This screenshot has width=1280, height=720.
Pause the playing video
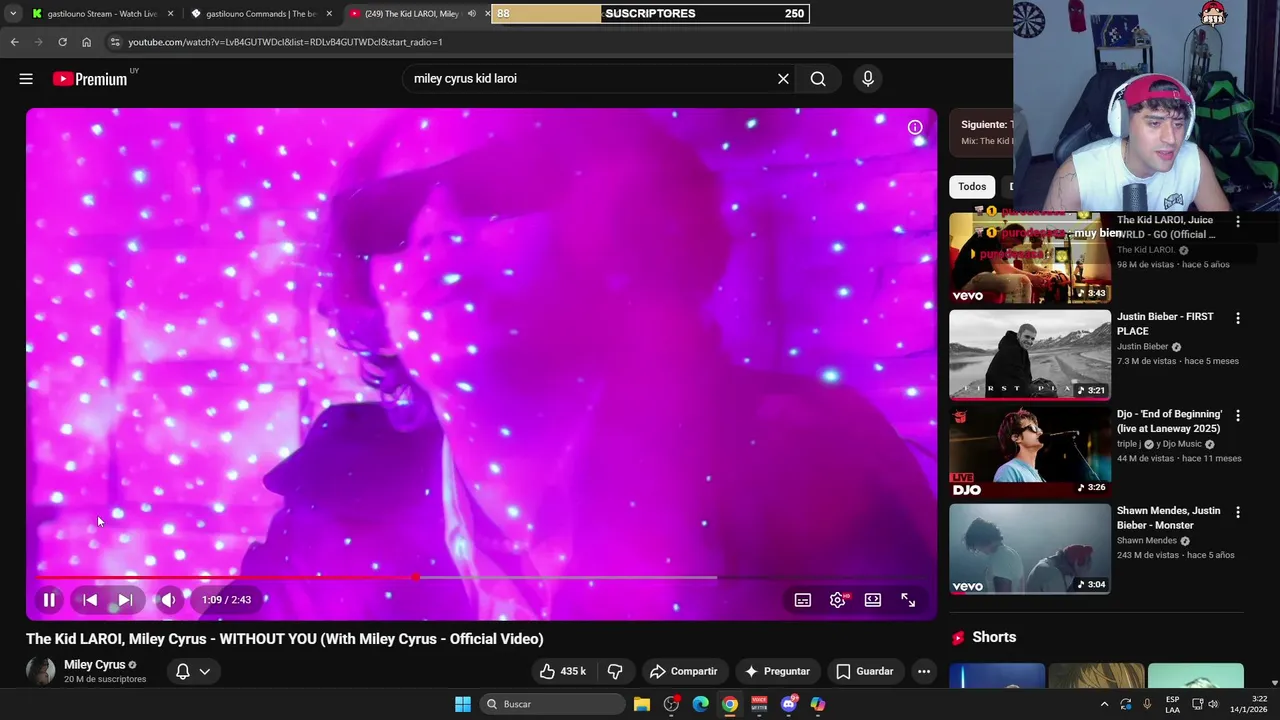49,600
